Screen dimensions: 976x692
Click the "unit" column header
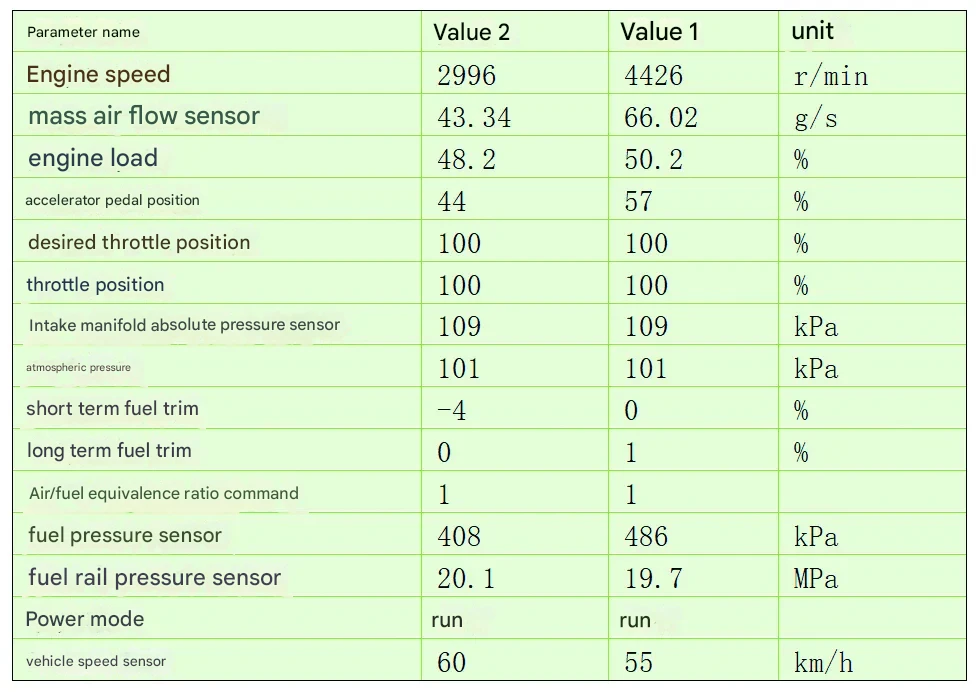812,31
